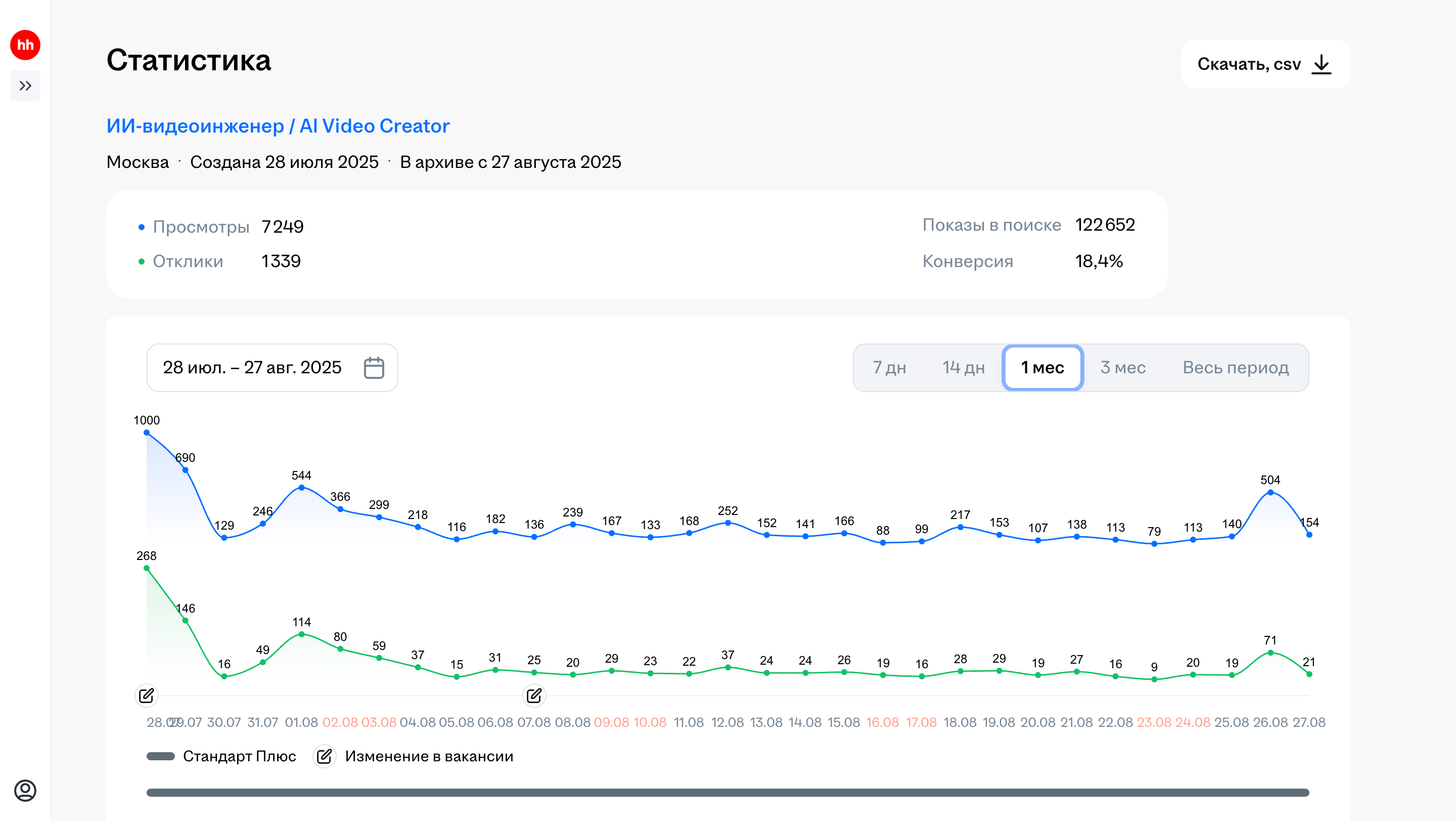Show the Весь период range
This screenshot has width=1456, height=821.
1236,368
